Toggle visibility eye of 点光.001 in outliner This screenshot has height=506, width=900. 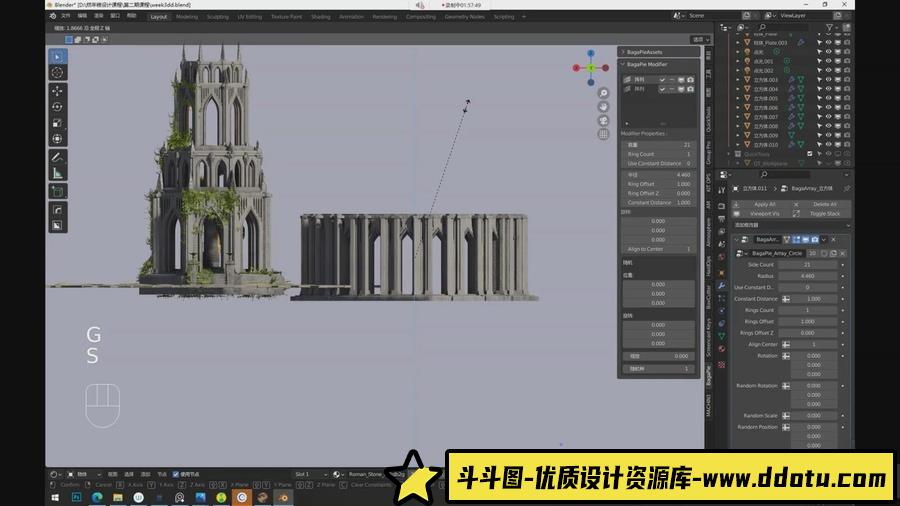click(x=828, y=61)
